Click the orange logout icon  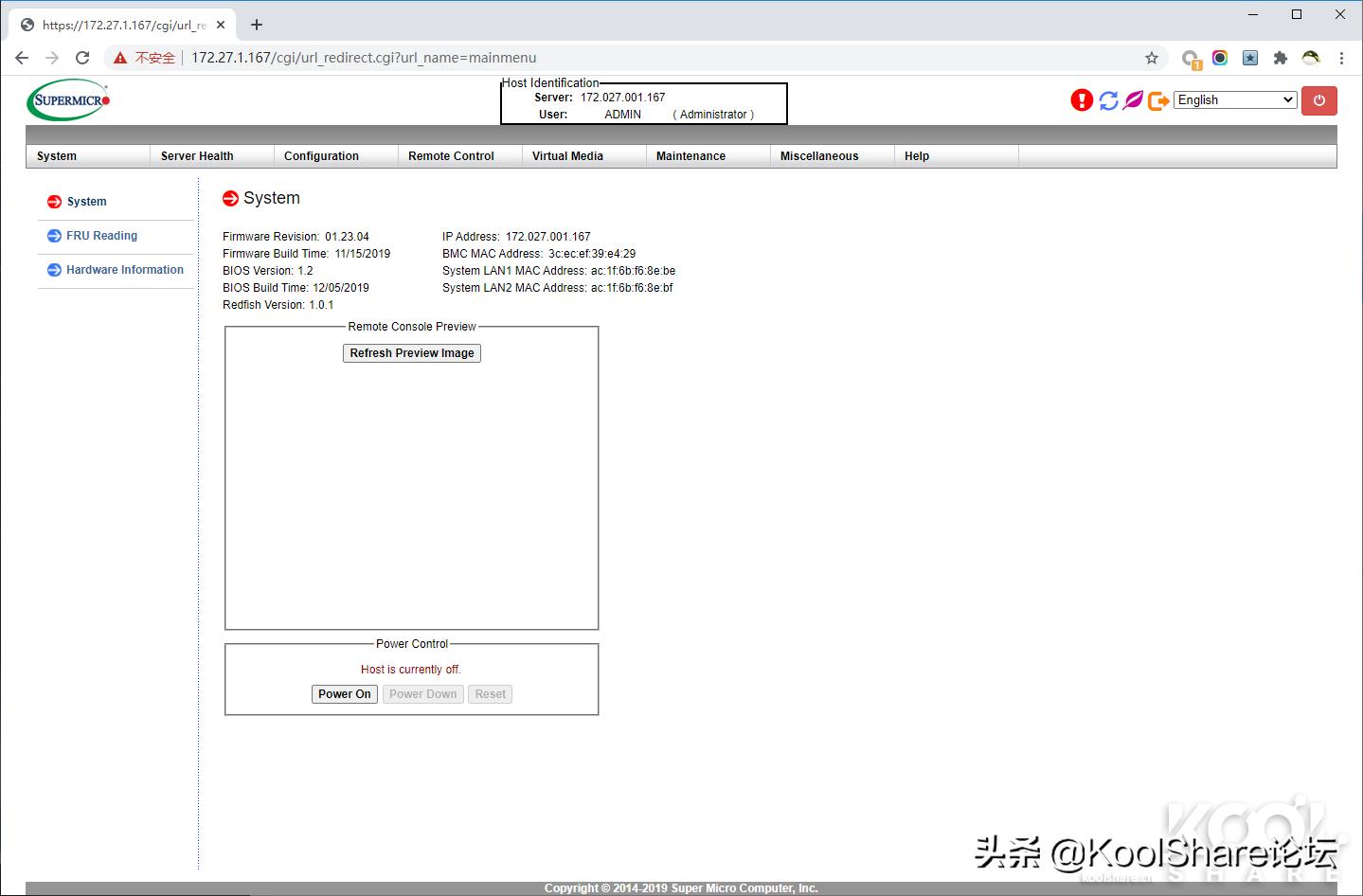click(x=1158, y=100)
